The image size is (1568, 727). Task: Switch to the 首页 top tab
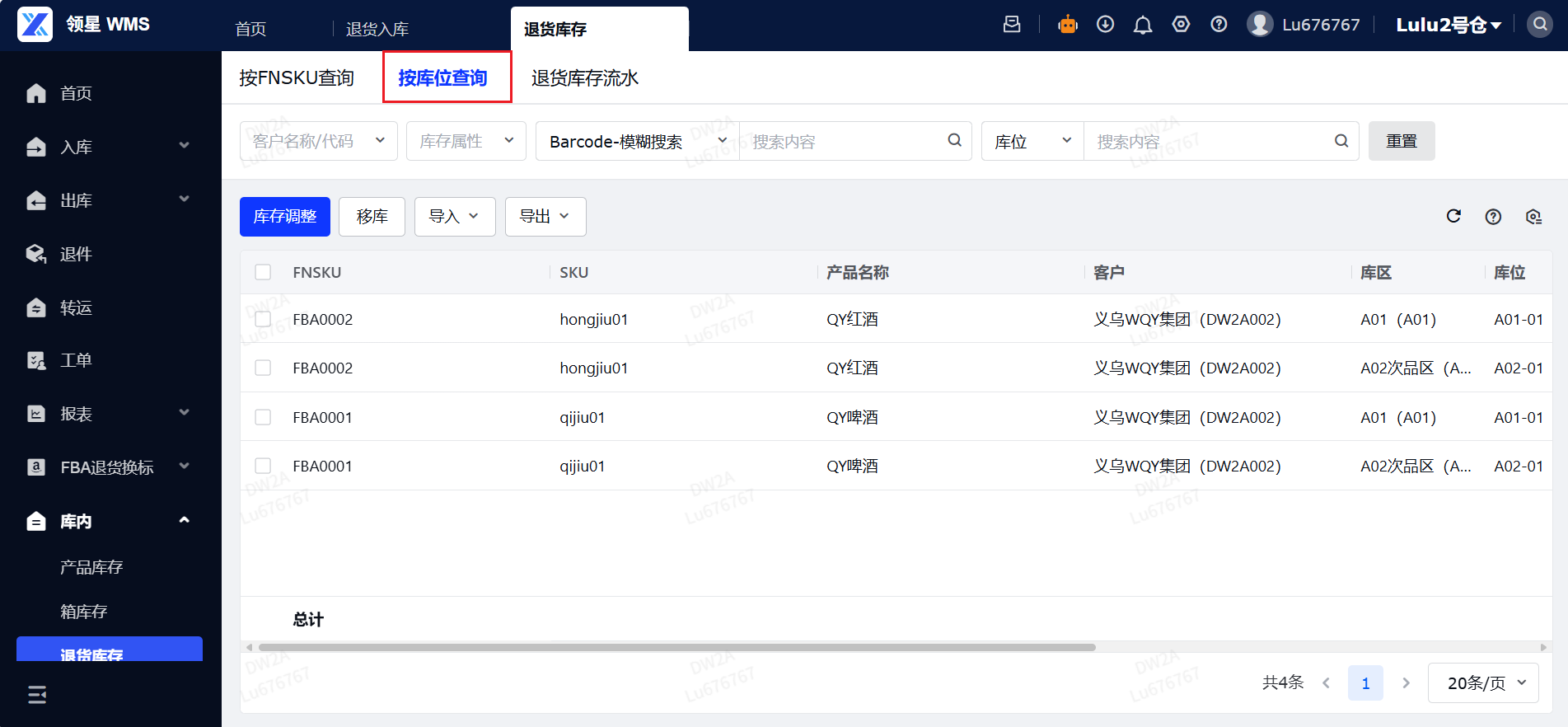[x=250, y=29]
